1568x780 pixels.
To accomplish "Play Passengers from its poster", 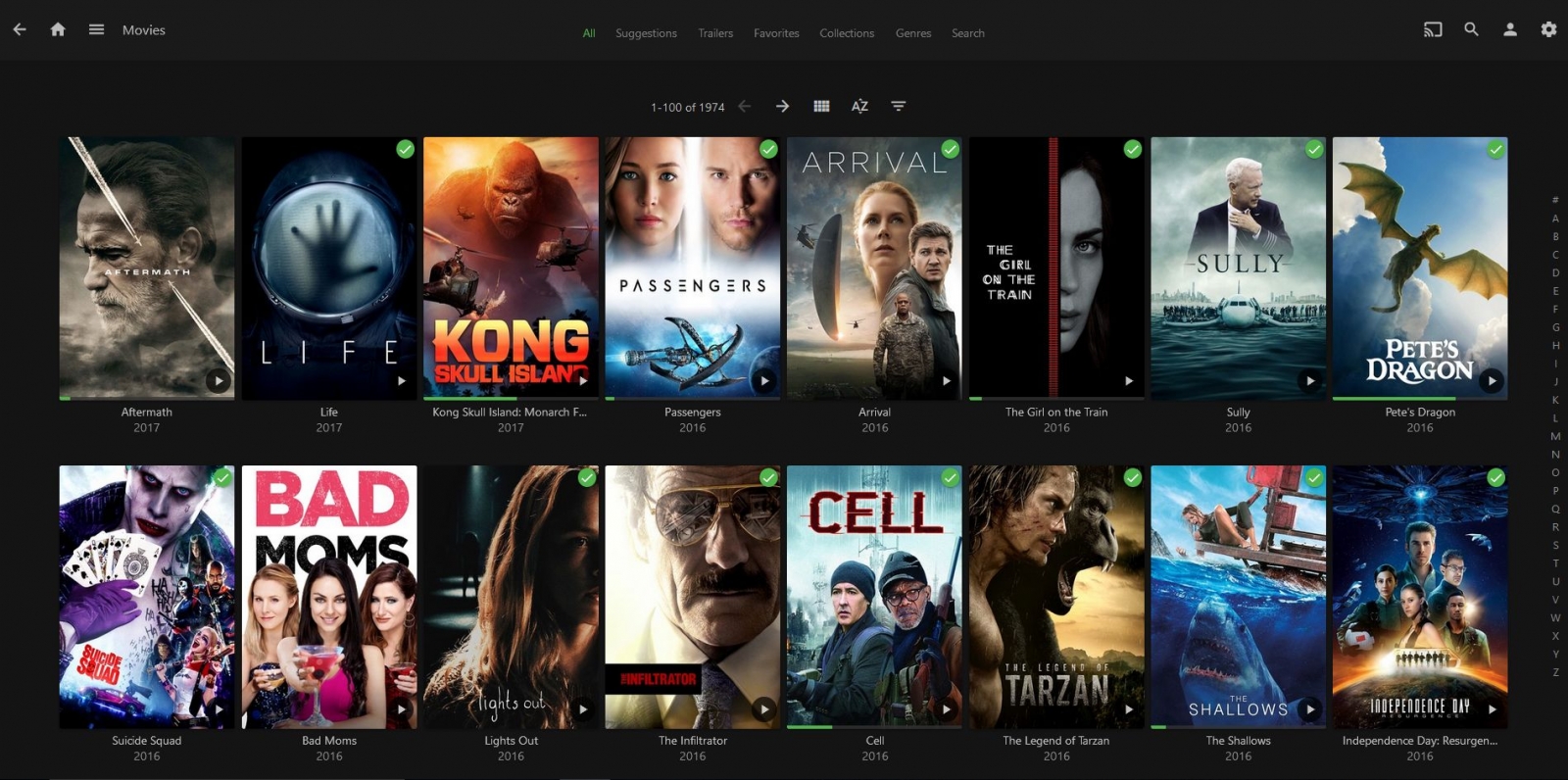I will (764, 380).
